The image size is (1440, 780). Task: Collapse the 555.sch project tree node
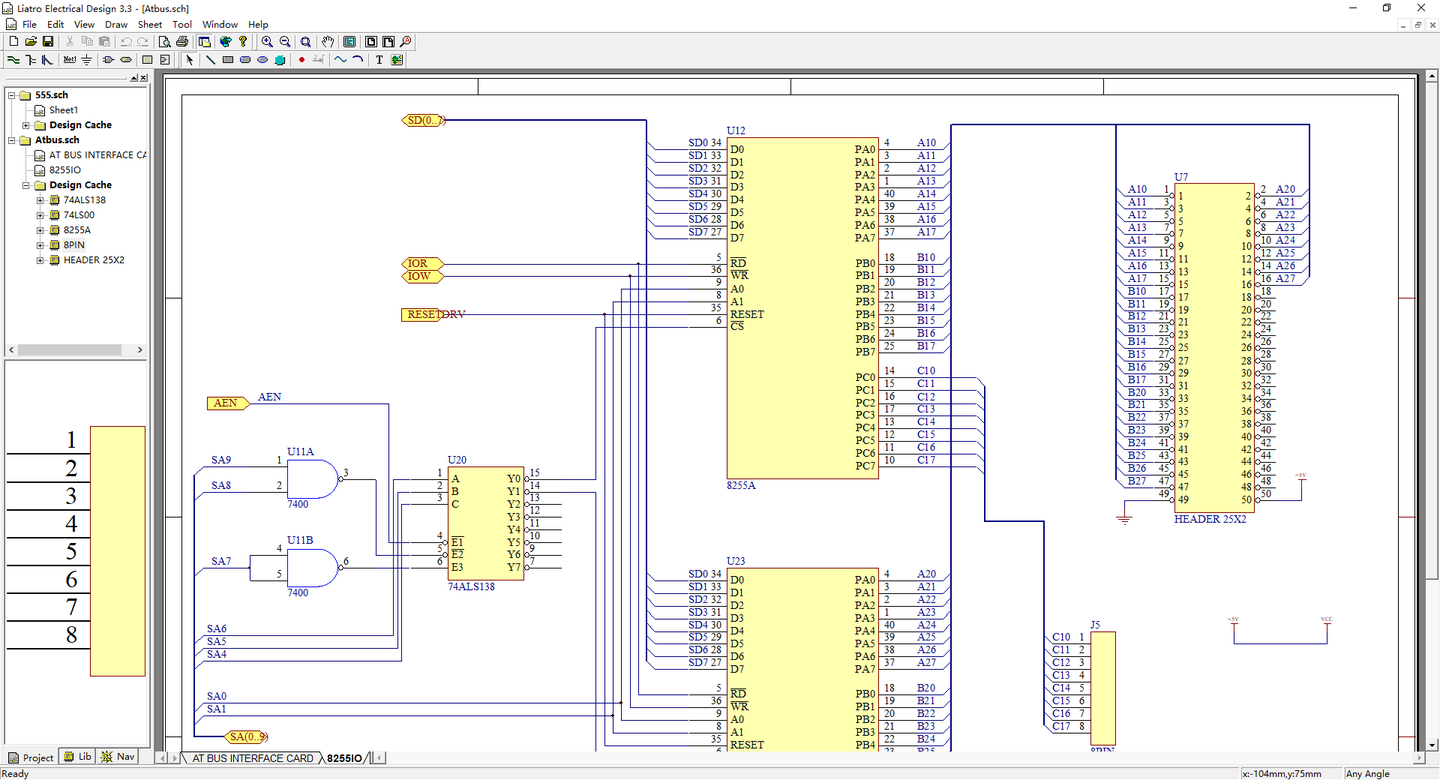coord(12,95)
